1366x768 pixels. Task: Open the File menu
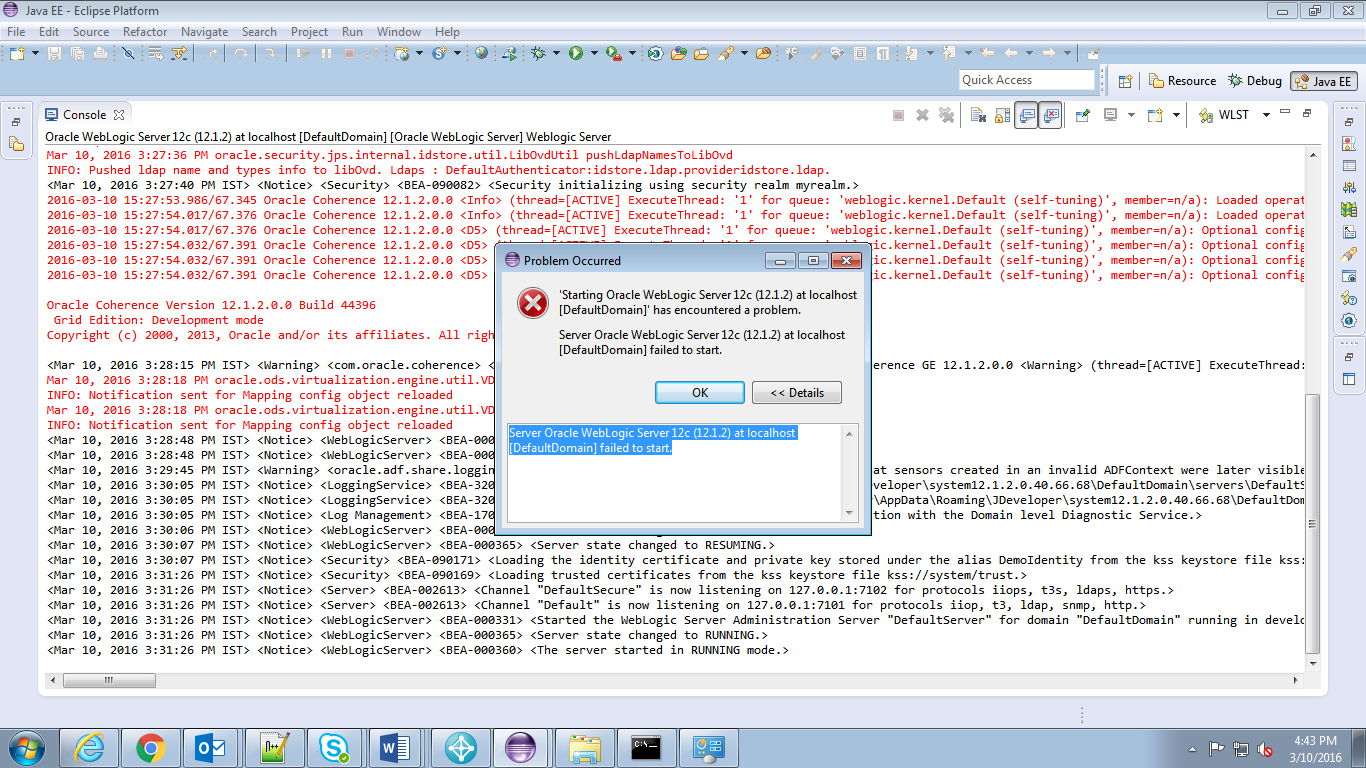pyautogui.click(x=16, y=32)
